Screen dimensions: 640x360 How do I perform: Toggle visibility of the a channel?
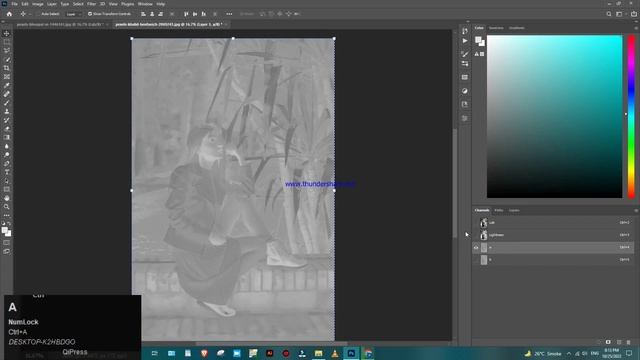point(476,247)
